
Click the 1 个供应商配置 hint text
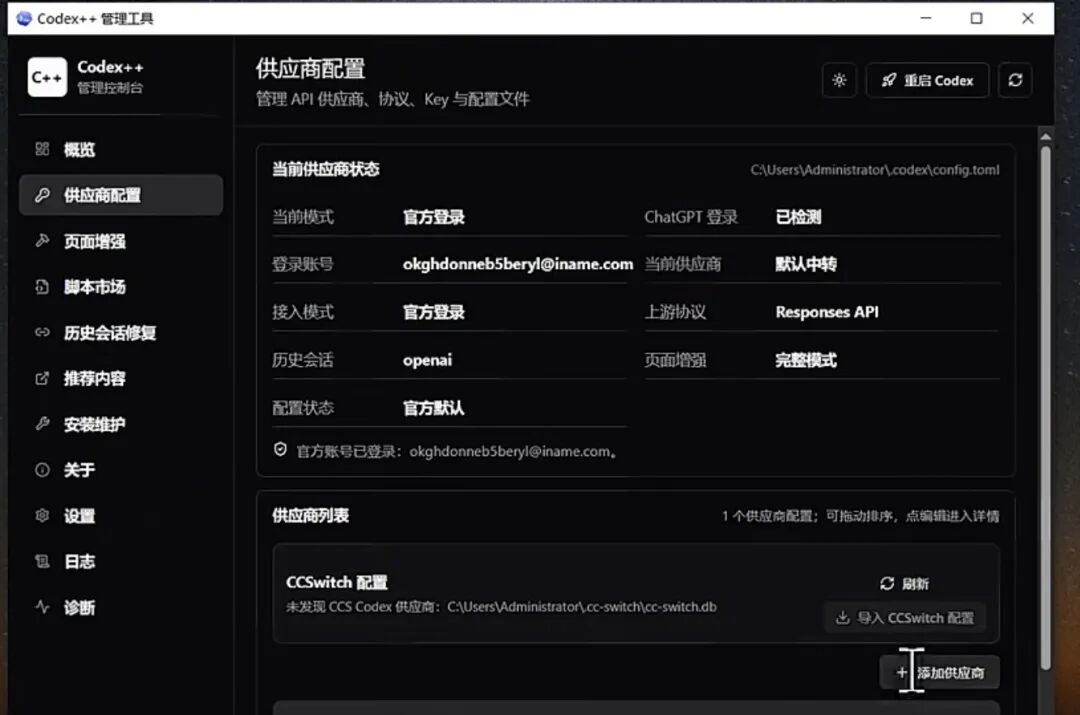[x=860, y=516]
